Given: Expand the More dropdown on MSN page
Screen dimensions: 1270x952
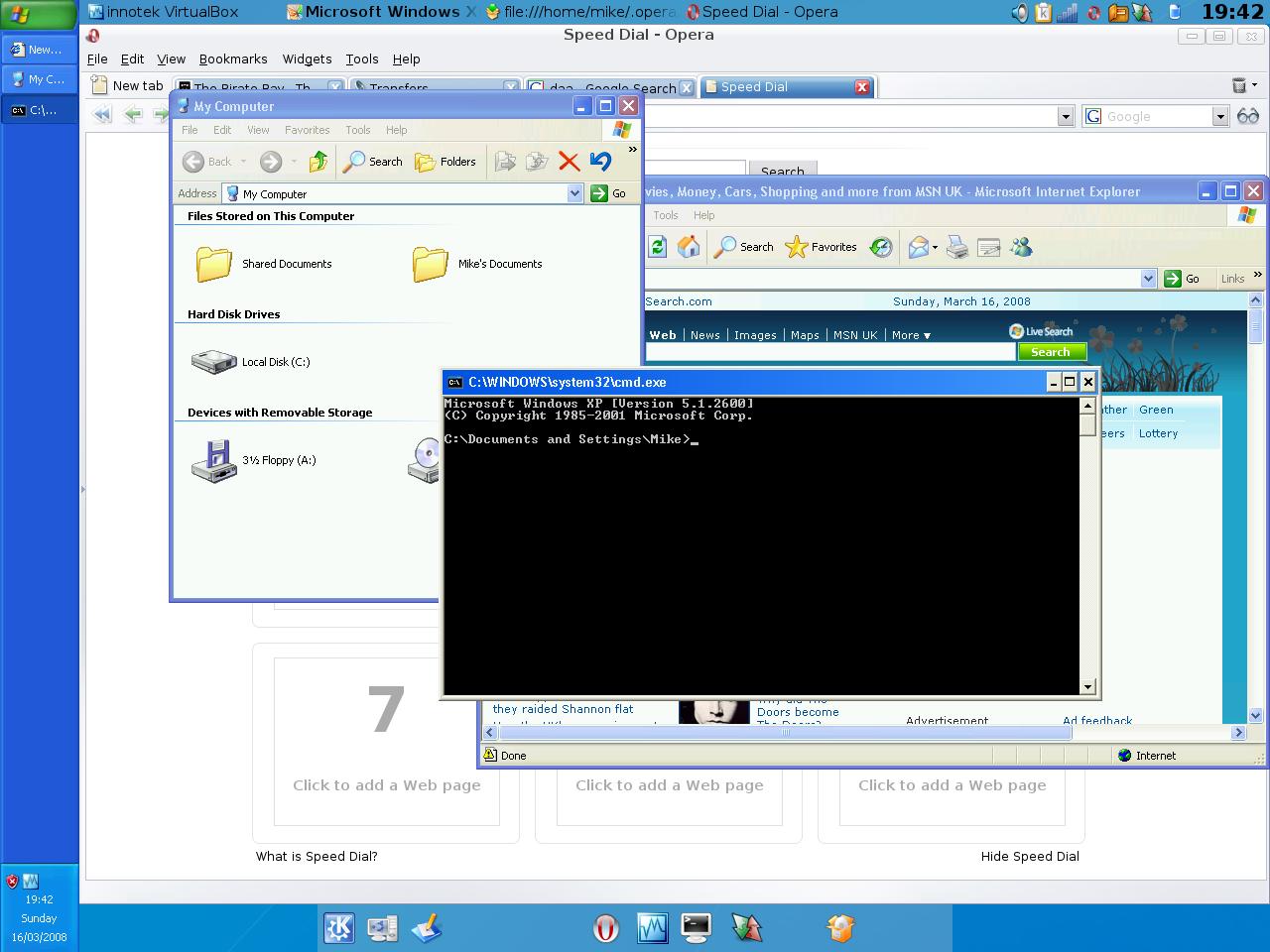Looking at the screenshot, I should (x=911, y=335).
